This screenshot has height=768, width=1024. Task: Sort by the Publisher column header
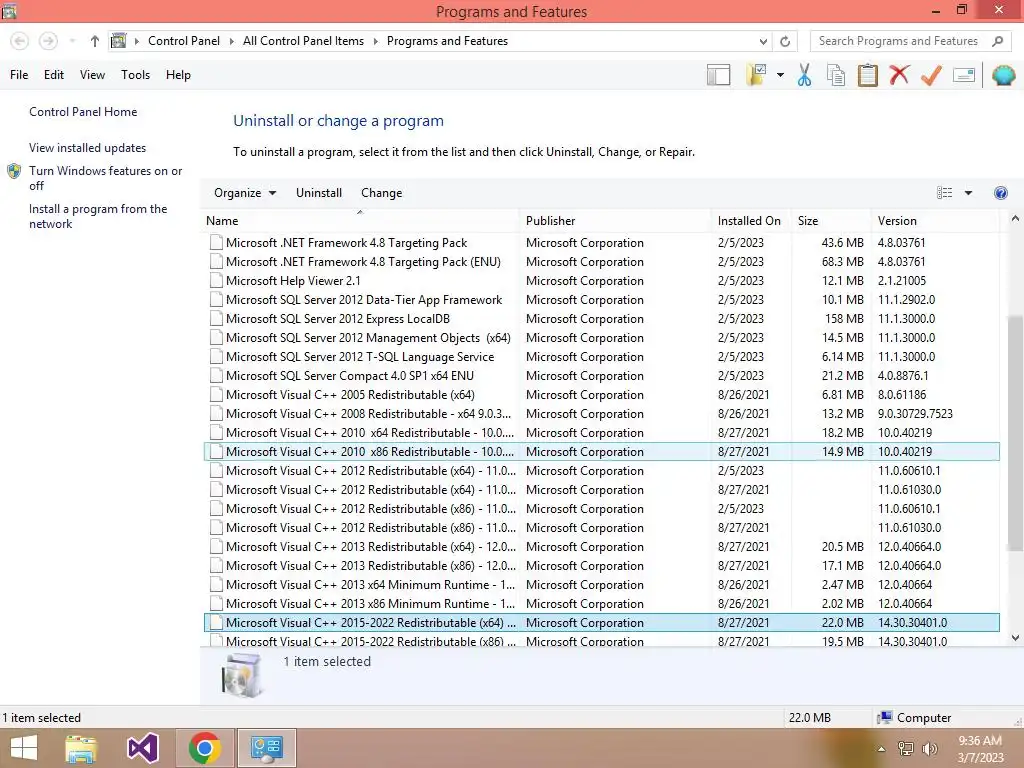615,221
